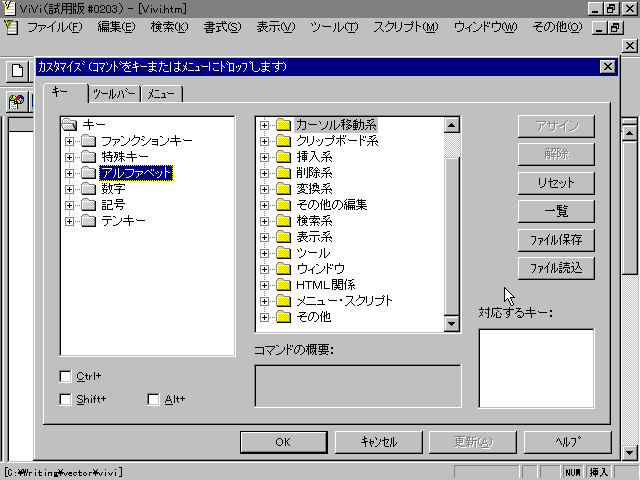Click the HTML関係 folder icon
The width and height of the screenshot is (640, 480).
(283, 285)
